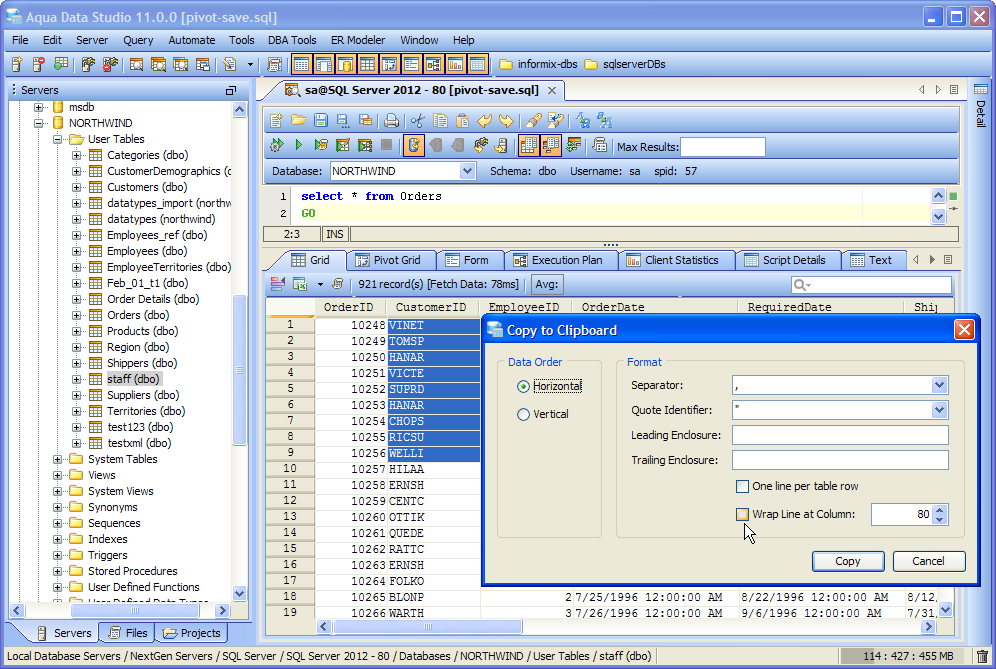Viewport: 996px width, 669px height.
Task: Click the Cut scissors icon
Action: [x=417, y=121]
